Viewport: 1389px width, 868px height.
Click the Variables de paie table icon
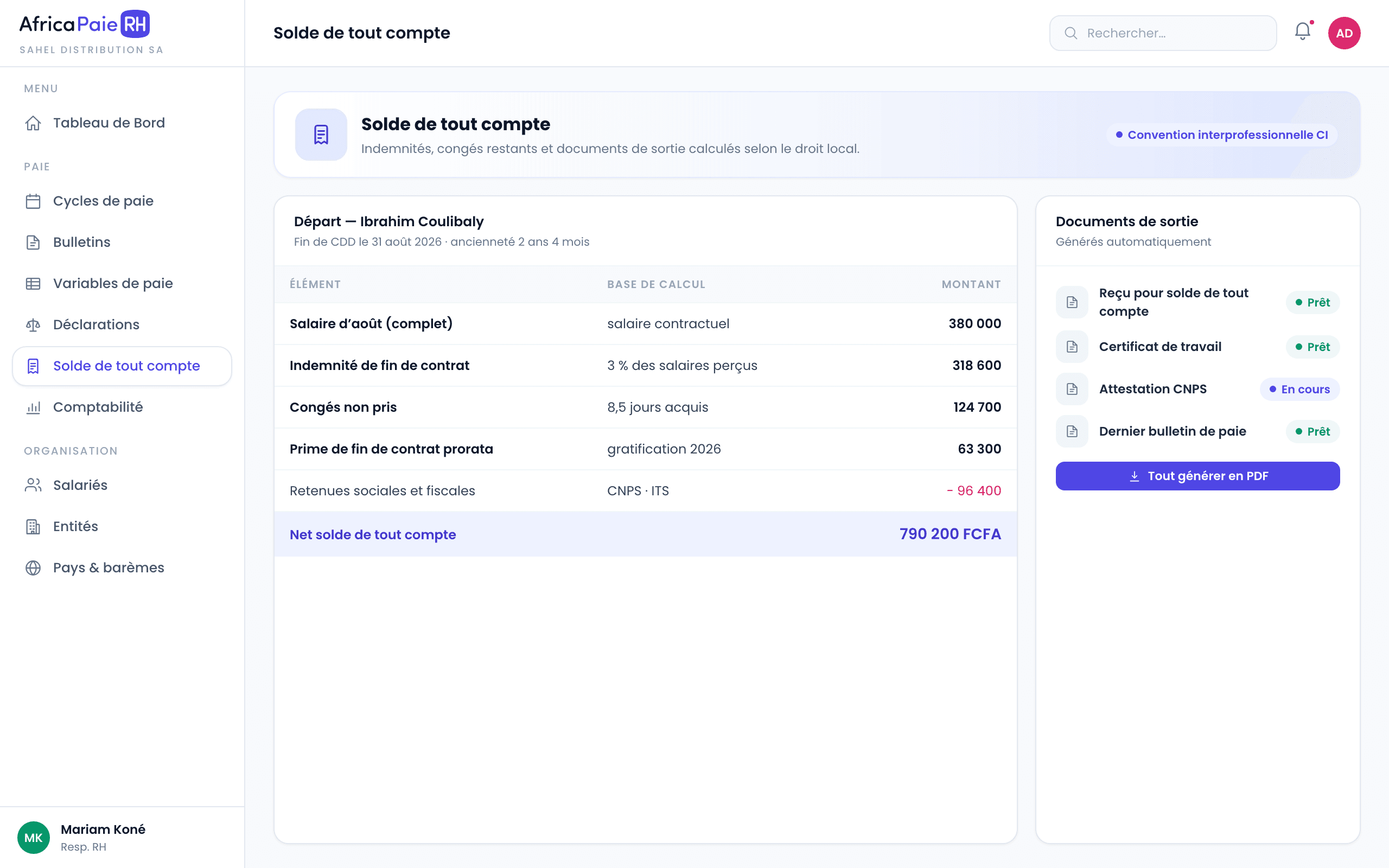click(33, 284)
